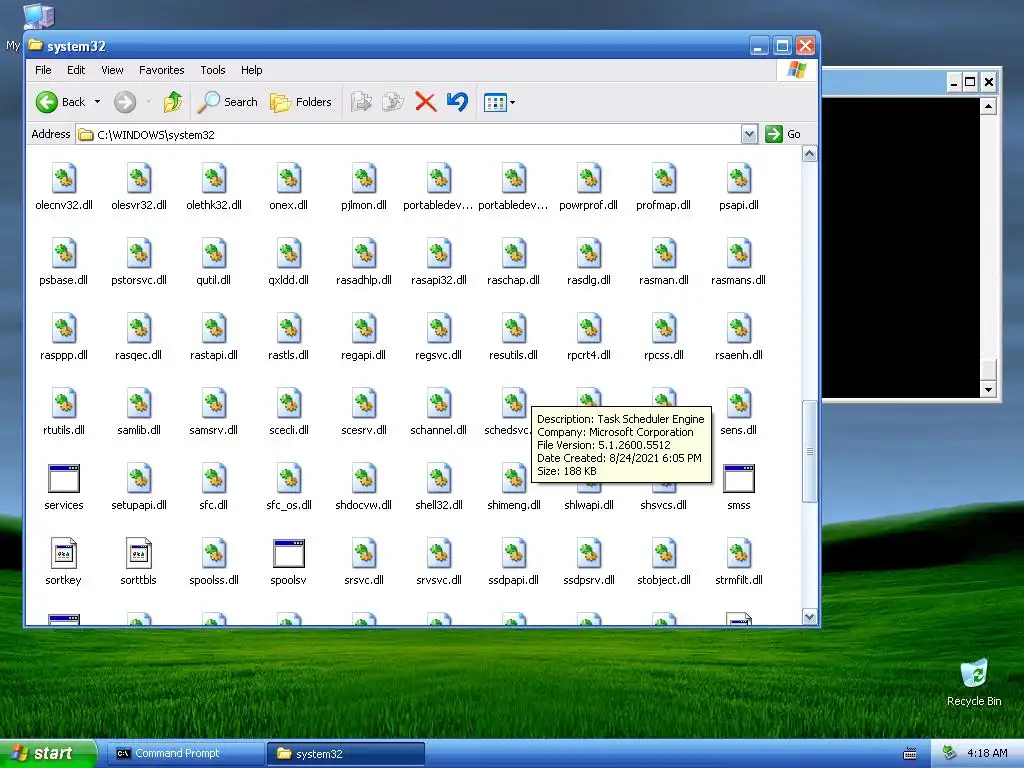Select the qutil.dll file
The width and height of the screenshot is (1024, 768).
[214, 261]
